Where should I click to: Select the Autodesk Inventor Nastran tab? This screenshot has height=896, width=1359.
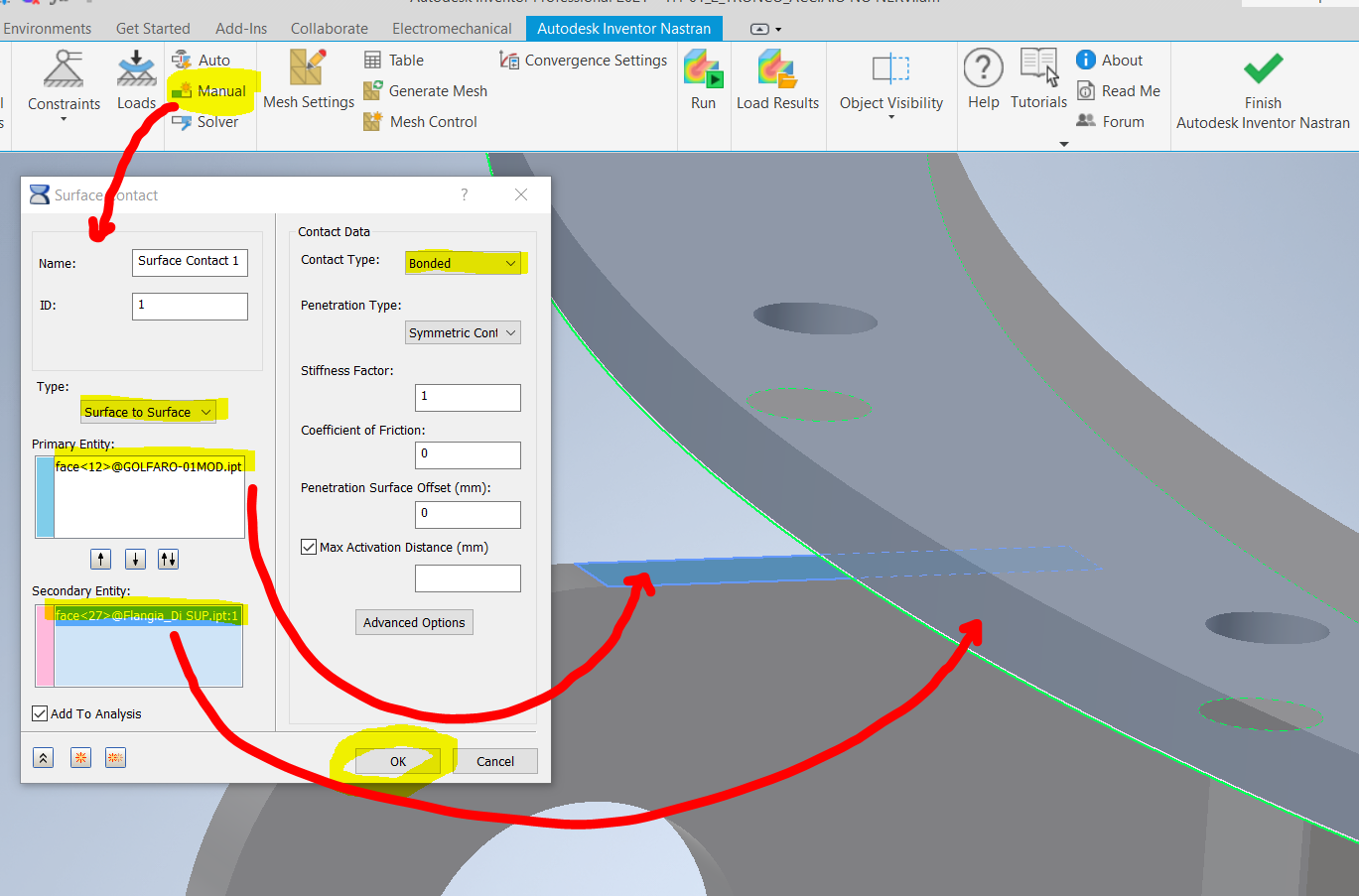(x=624, y=29)
